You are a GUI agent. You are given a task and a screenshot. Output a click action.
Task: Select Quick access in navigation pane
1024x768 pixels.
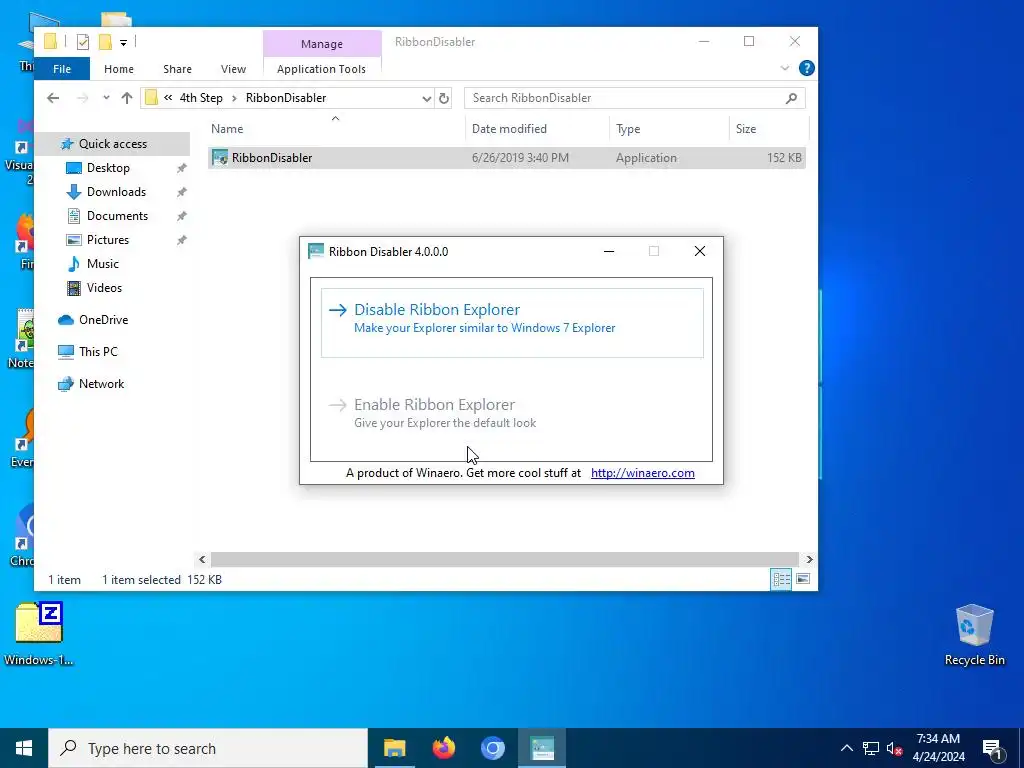point(112,144)
